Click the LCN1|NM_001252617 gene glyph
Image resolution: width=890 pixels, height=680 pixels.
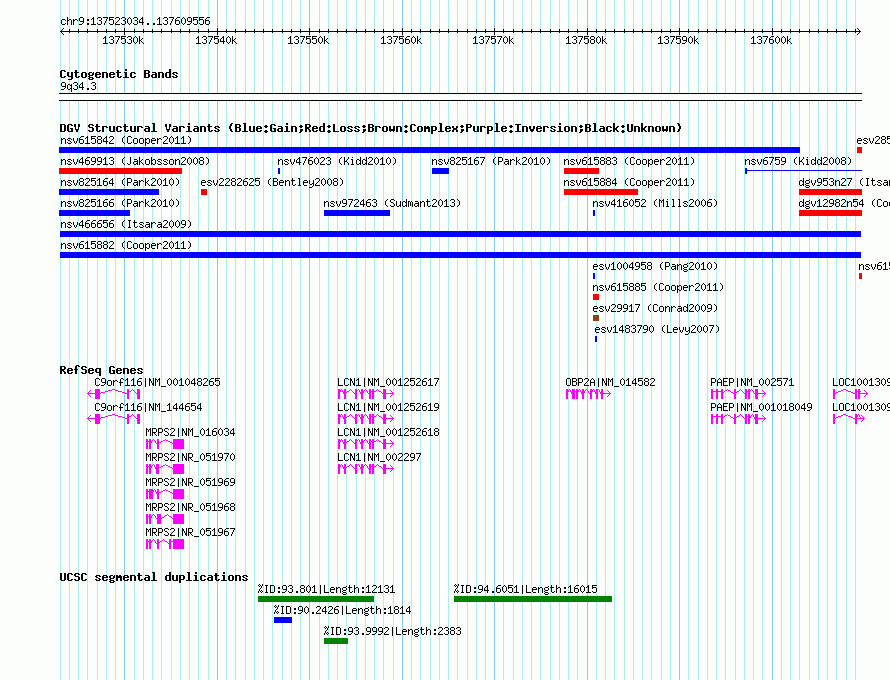click(366, 394)
